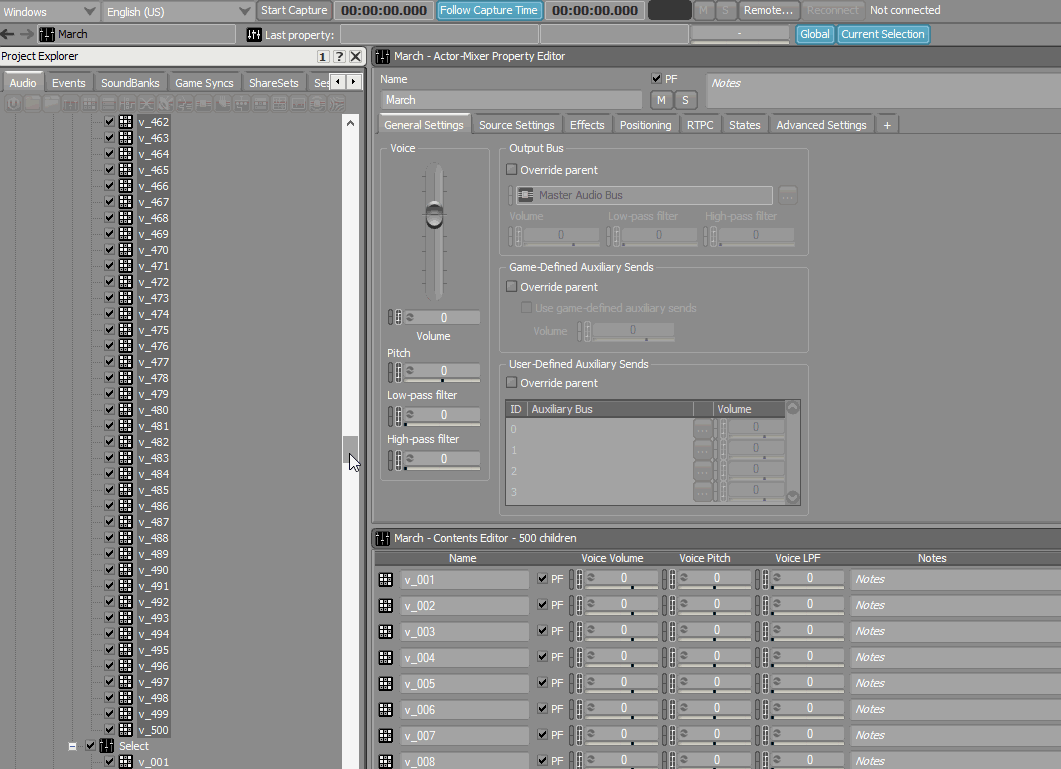Click the vertical Voice Volume fader handle
Image resolution: width=1061 pixels, height=769 pixels.
[434, 215]
